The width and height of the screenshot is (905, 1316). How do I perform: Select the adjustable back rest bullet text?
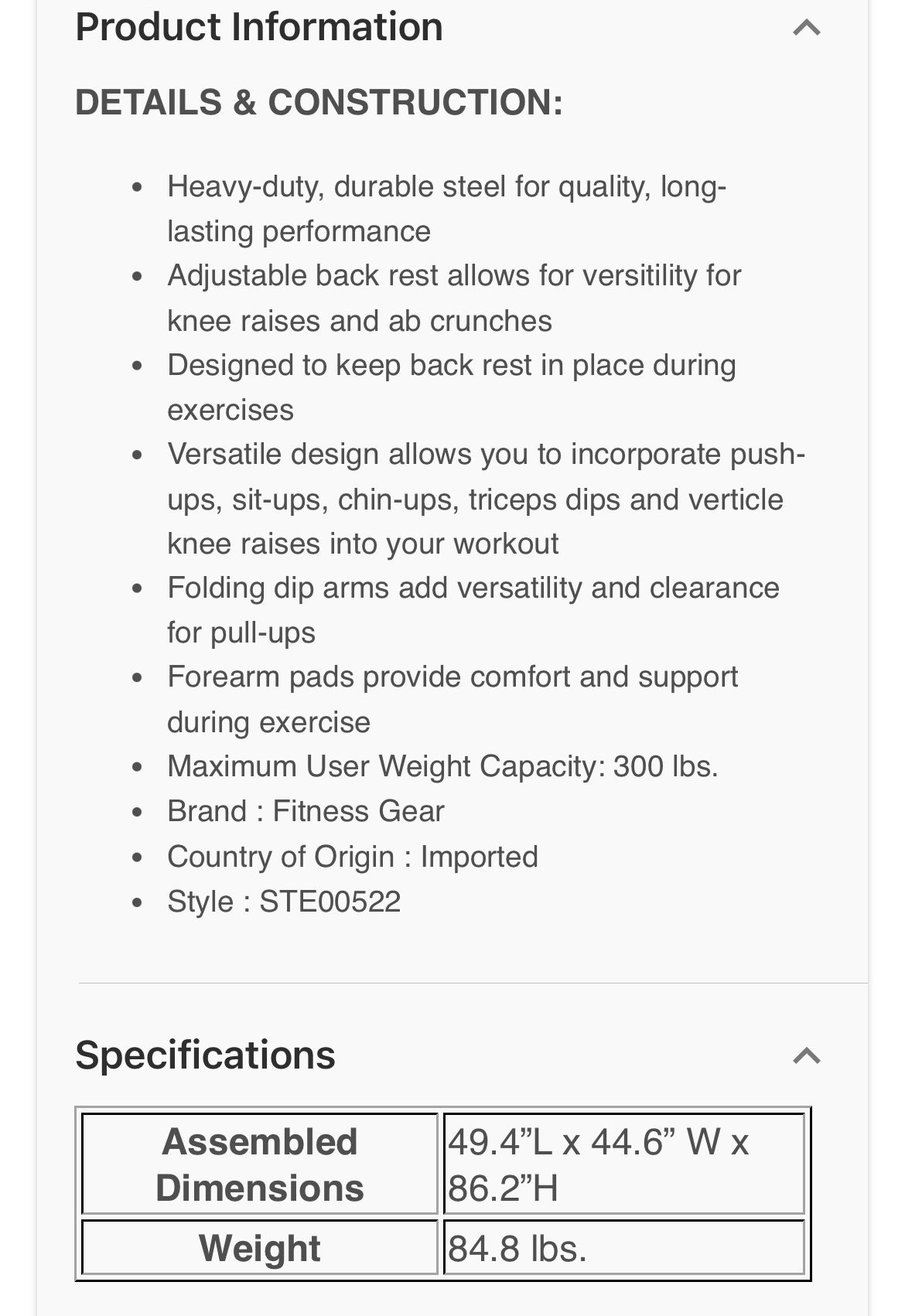(x=454, y=298)
